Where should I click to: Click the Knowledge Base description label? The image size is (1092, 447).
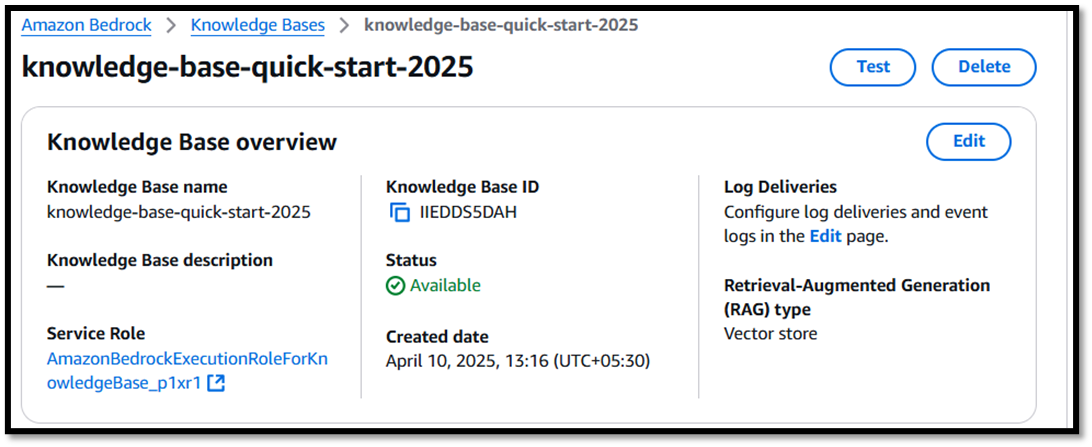[x=160, y=260]
